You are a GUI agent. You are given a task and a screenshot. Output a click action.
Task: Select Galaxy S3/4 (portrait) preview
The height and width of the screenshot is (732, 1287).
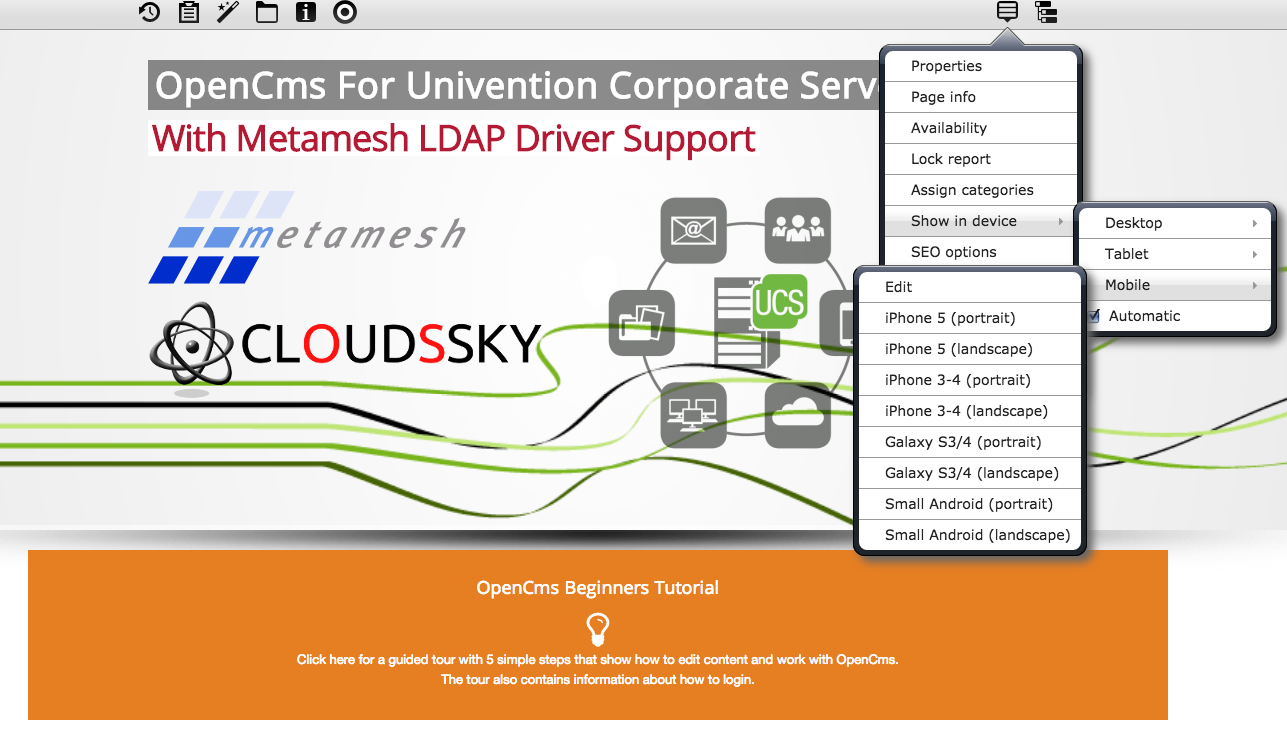click(x=970, y=442)
